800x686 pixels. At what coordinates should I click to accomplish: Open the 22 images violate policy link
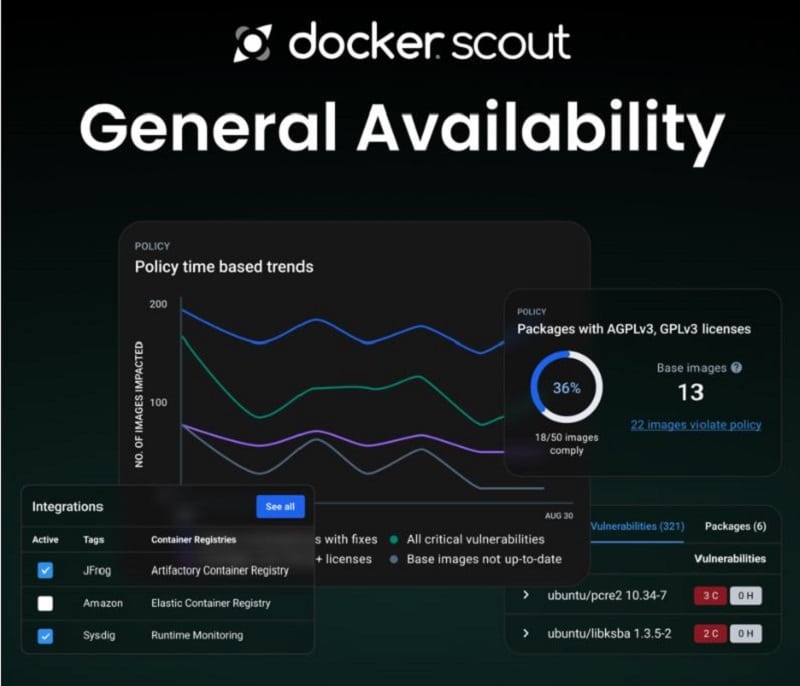coord(696,424)
